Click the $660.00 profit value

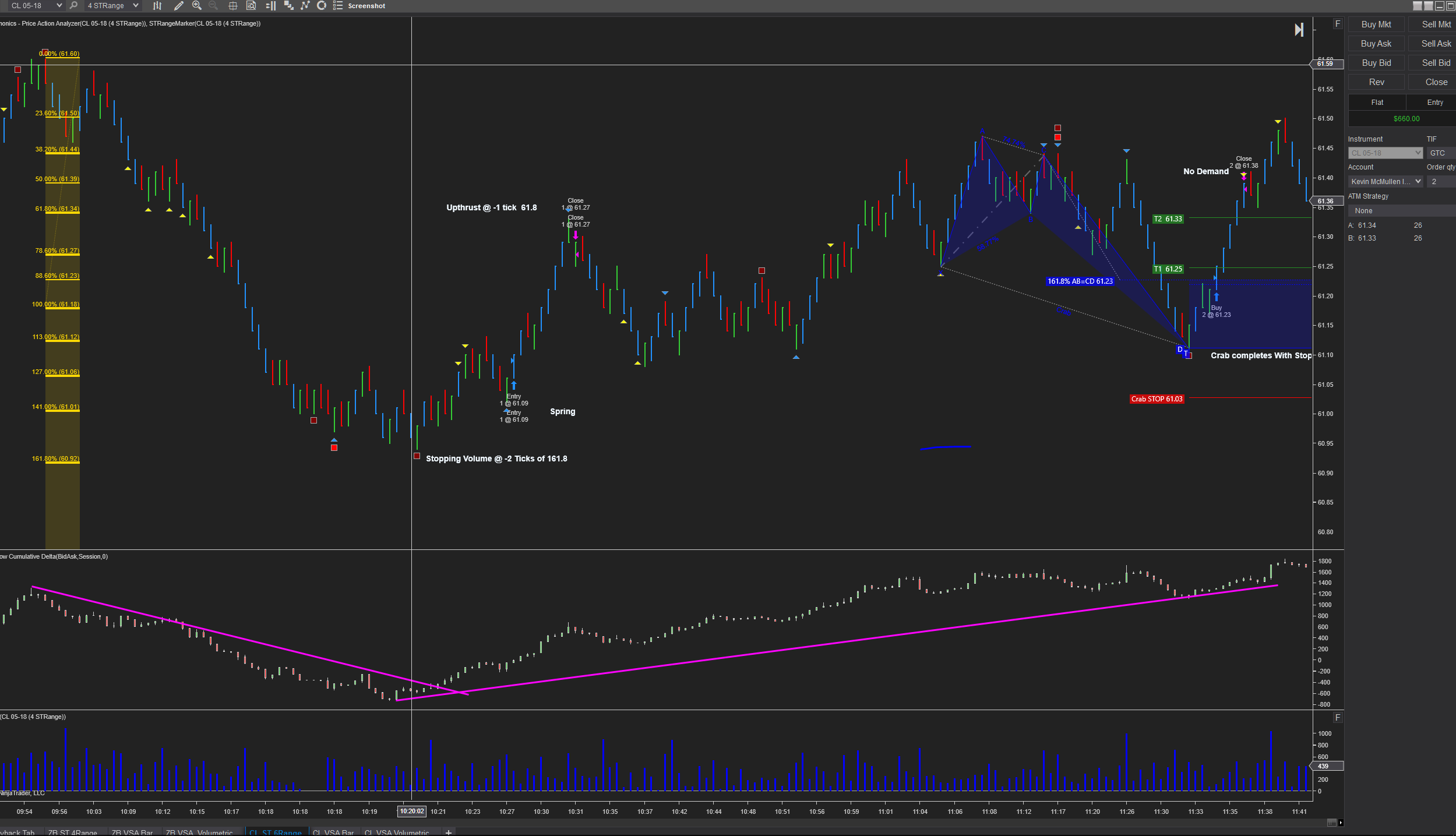click(1406, 119)
